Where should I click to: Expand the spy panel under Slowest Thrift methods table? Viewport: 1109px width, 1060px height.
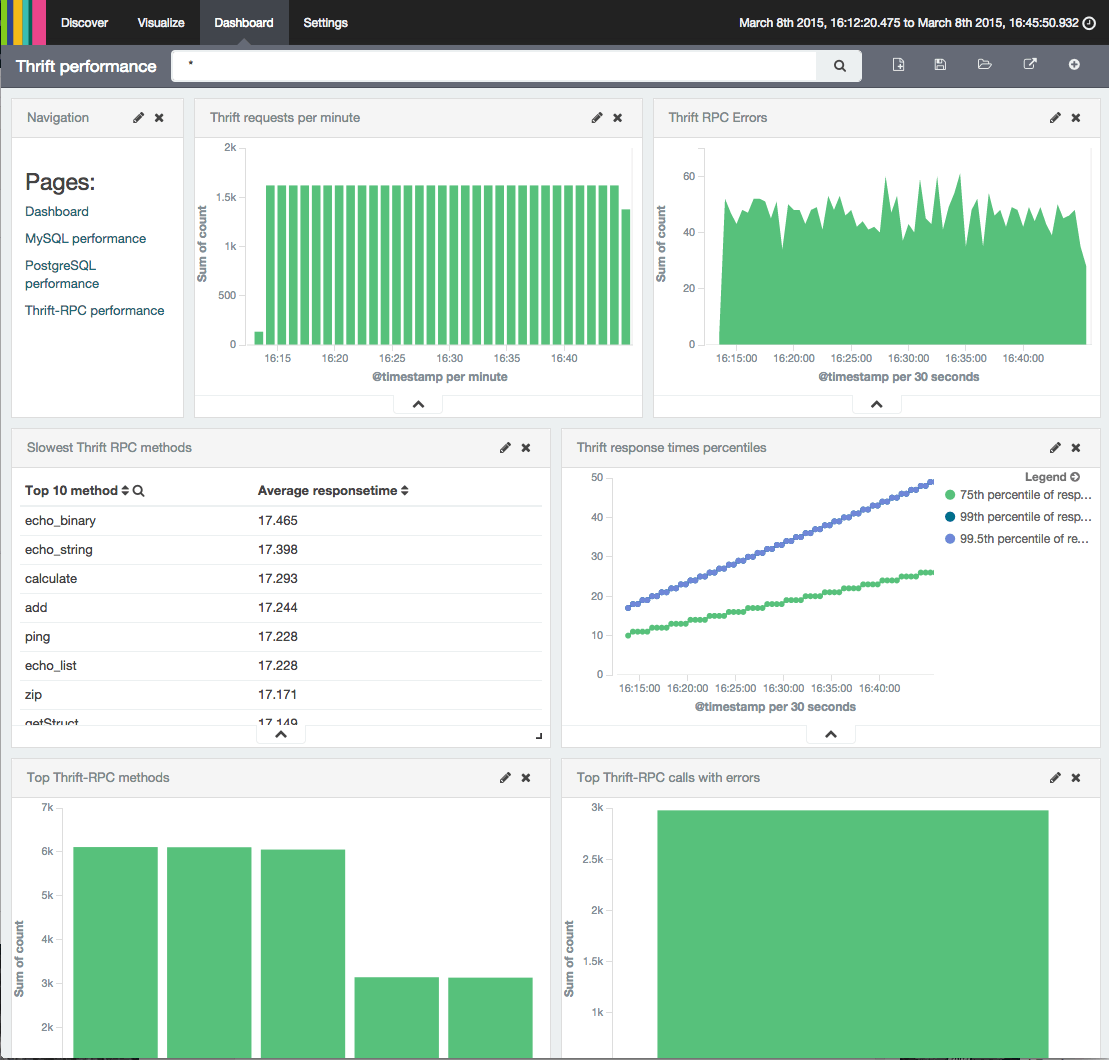coord(281,735)
